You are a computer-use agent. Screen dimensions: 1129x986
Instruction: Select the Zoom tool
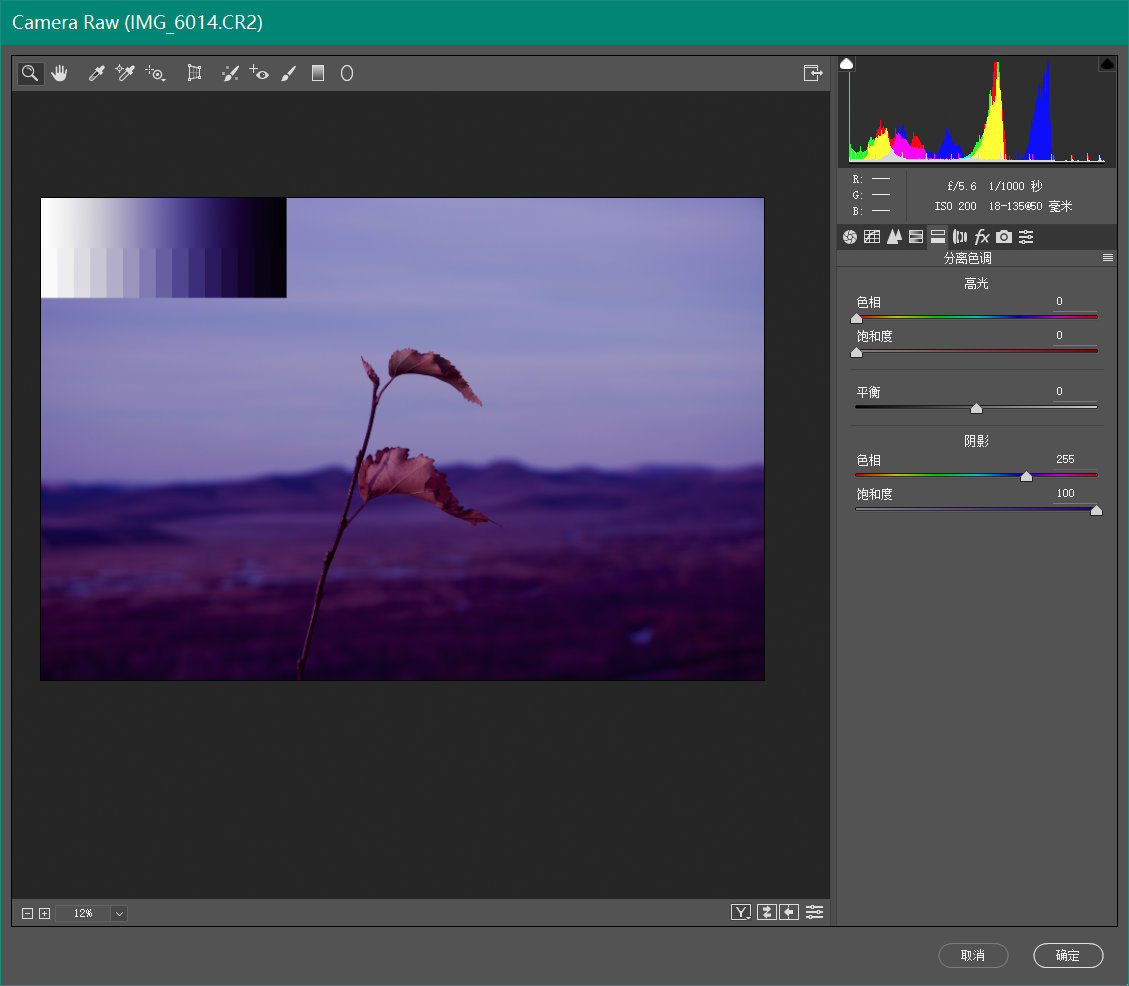click(30, 73)
